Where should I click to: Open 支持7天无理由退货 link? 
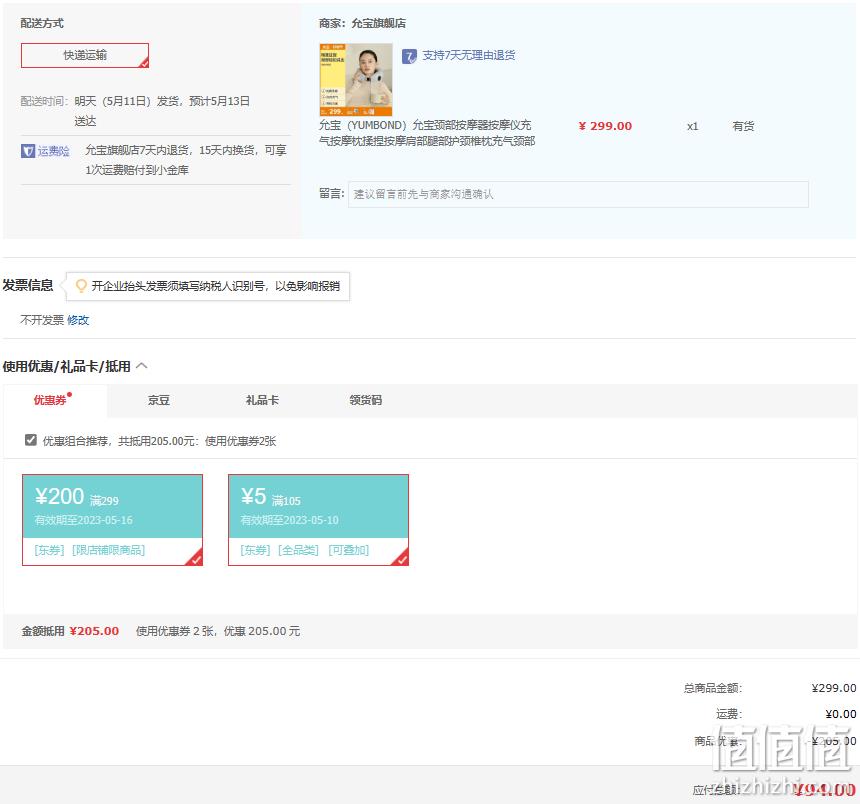[x=468, y=55]
